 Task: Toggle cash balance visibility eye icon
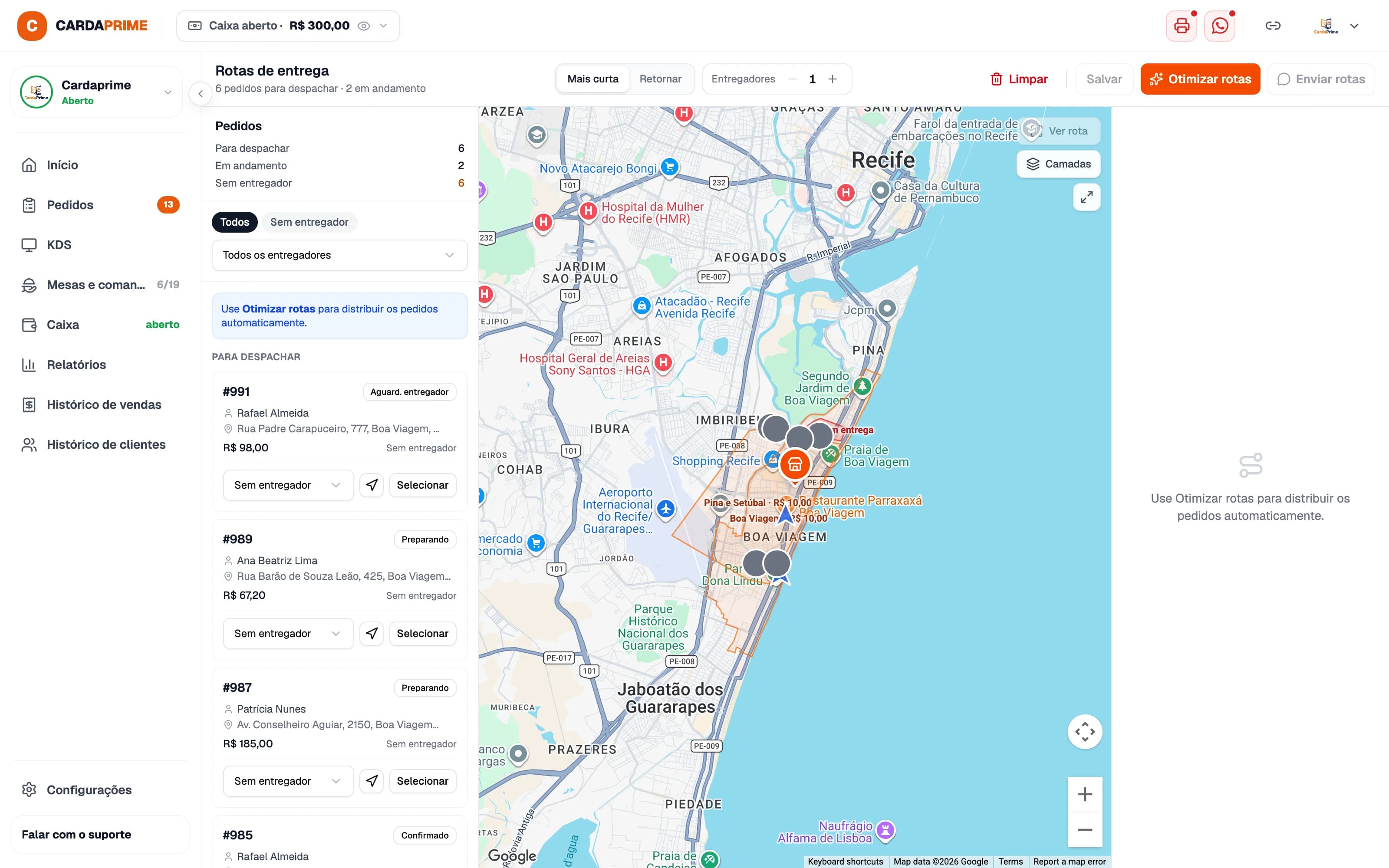[363, 26]
